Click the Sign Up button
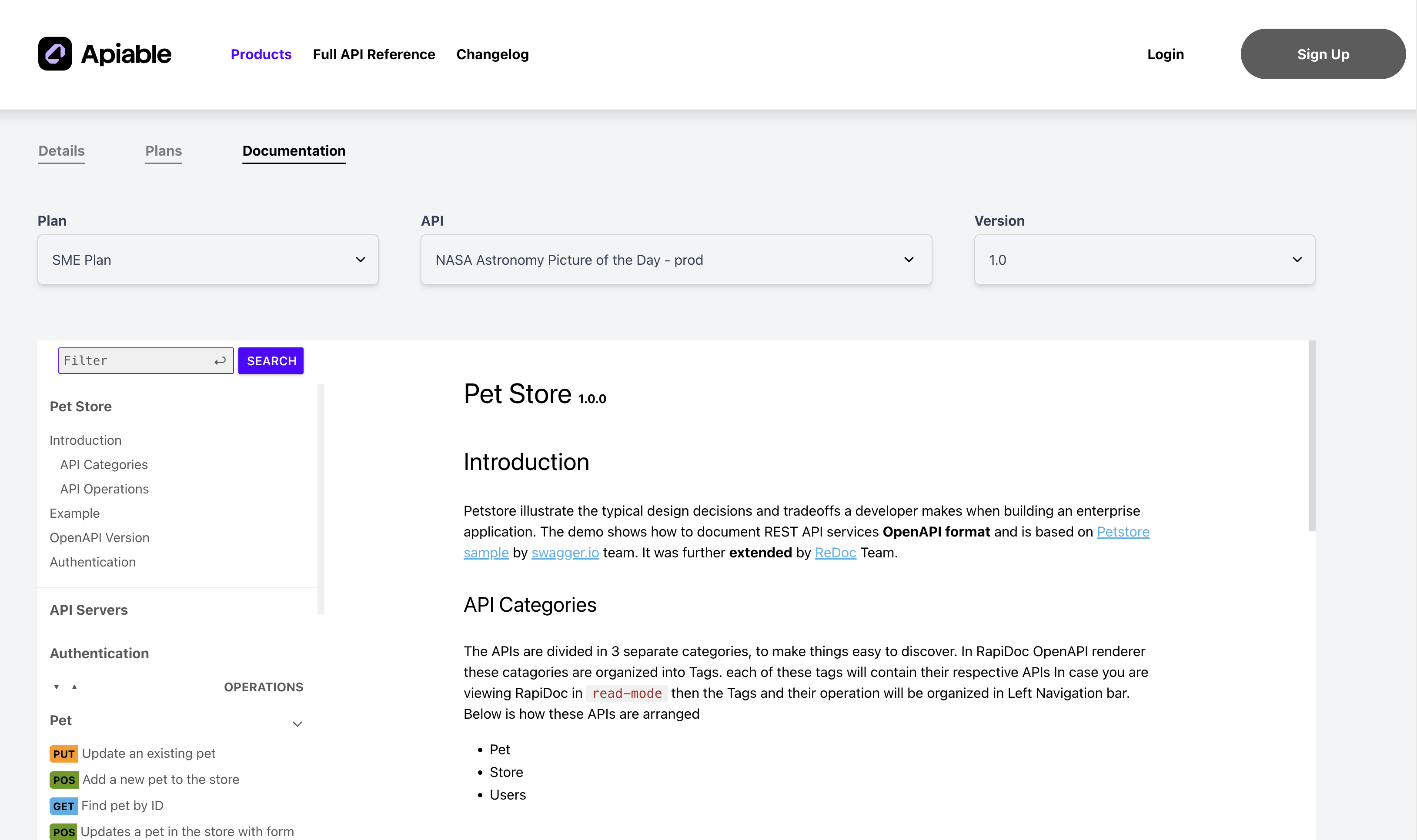Viewport: 1417px width, 840px height. tap(1323, 54)
